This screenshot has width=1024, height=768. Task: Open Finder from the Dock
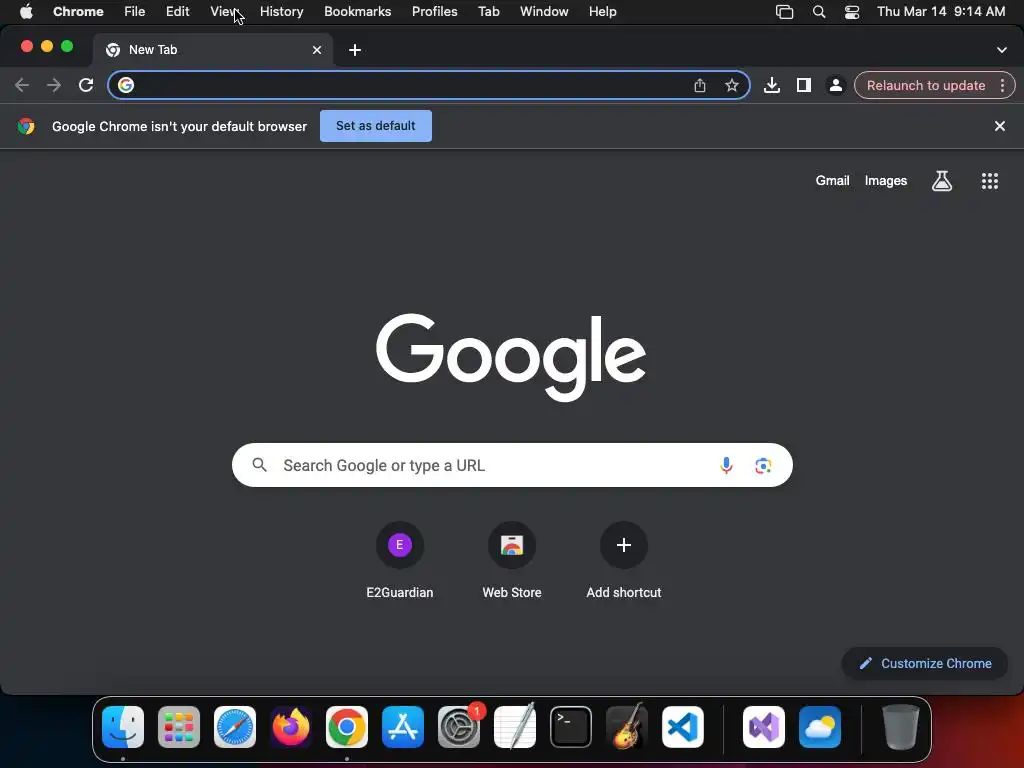tap(123, 727)
